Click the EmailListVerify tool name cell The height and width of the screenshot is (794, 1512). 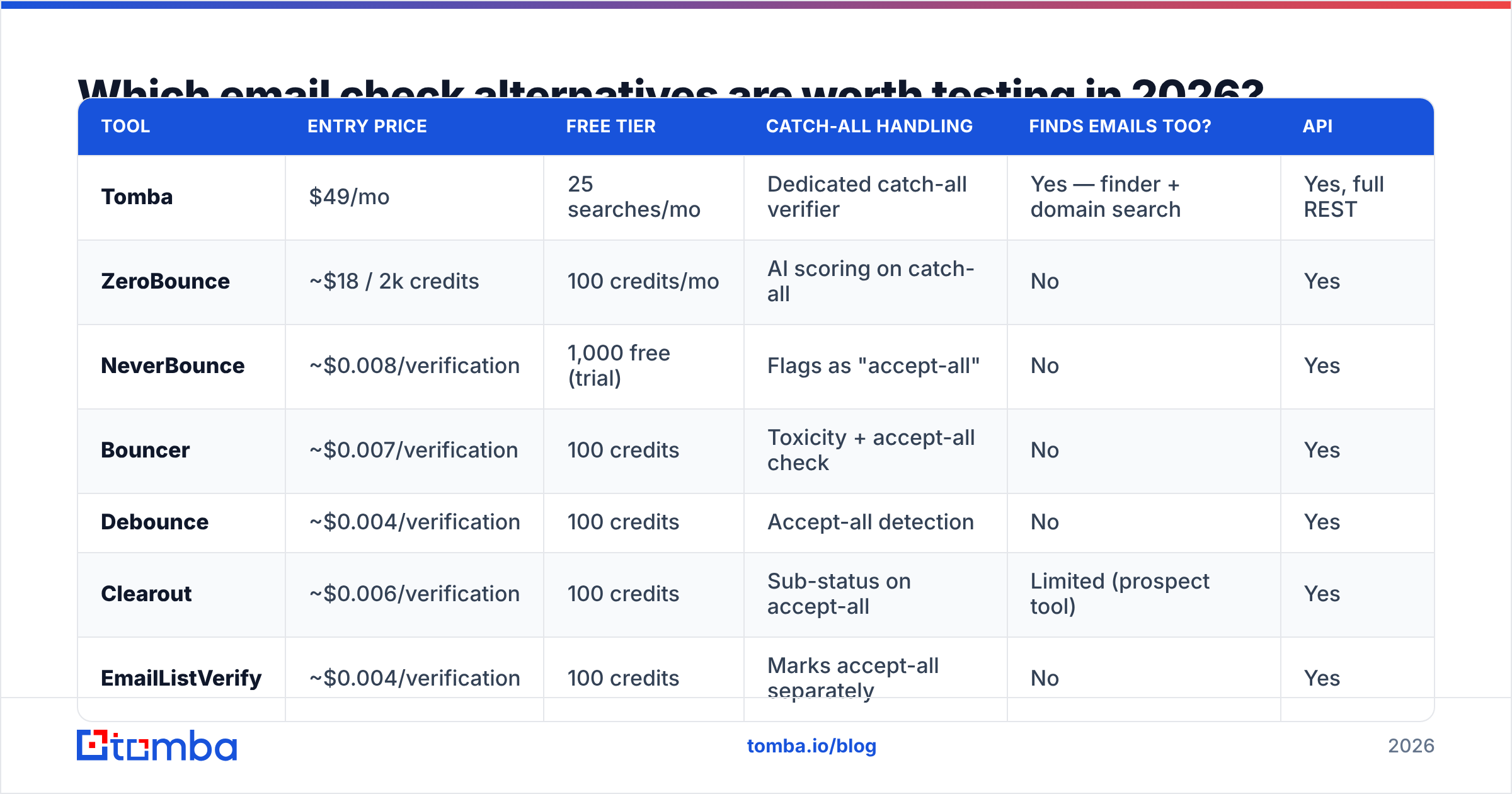[181, 678]
